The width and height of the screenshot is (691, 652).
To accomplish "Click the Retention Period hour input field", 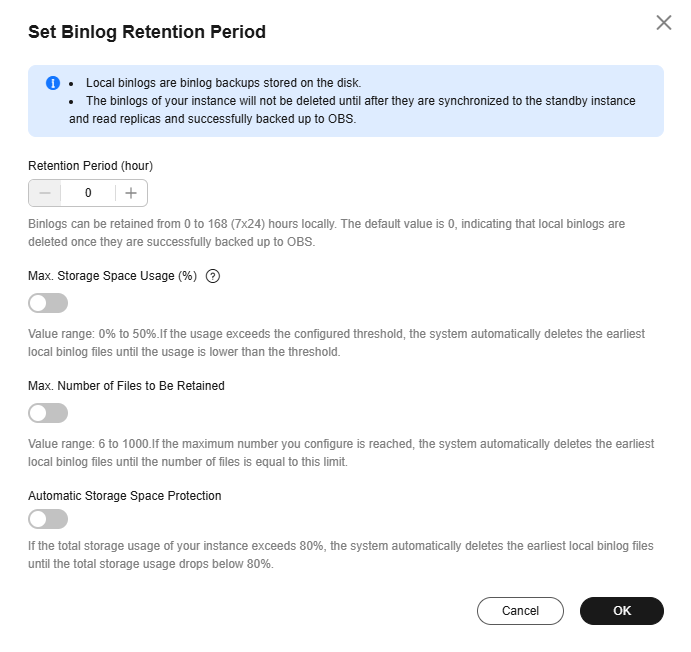I will pos(88,193).
